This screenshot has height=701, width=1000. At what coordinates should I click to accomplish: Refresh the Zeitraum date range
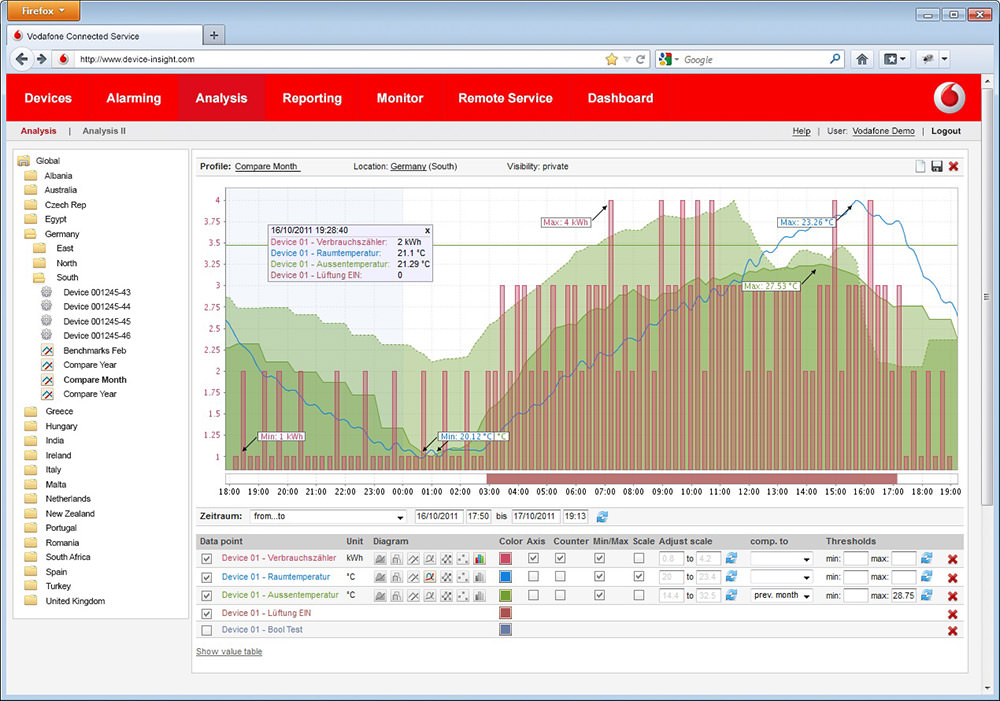(601, 517)
